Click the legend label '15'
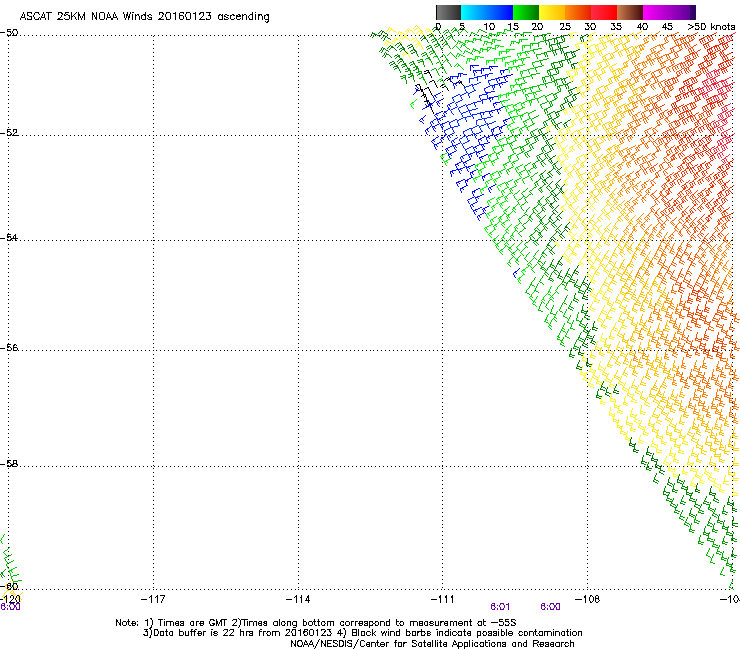The image size is (740, 650). coord(513,27)
